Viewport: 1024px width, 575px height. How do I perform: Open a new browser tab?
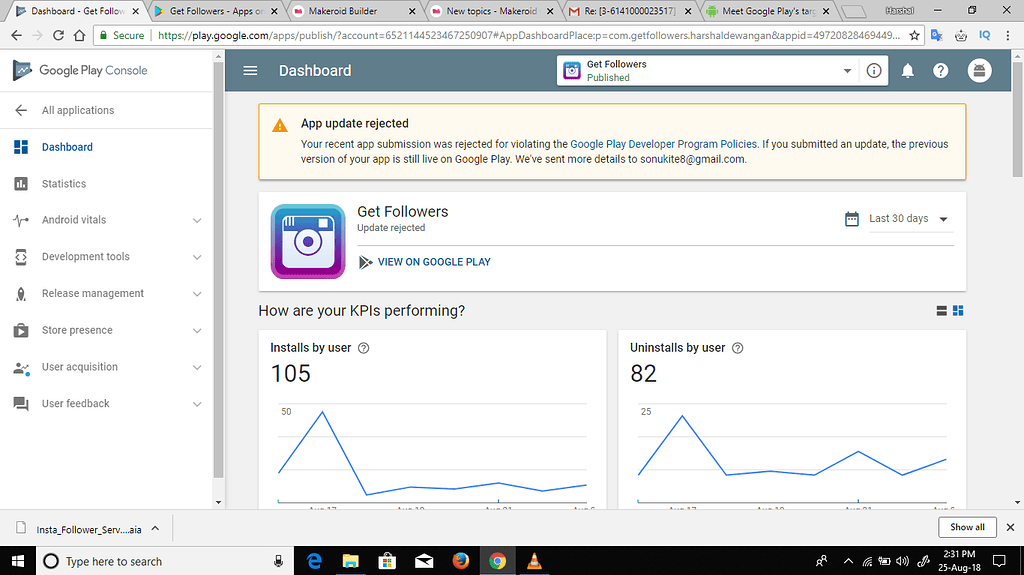[x=853, y=12]
